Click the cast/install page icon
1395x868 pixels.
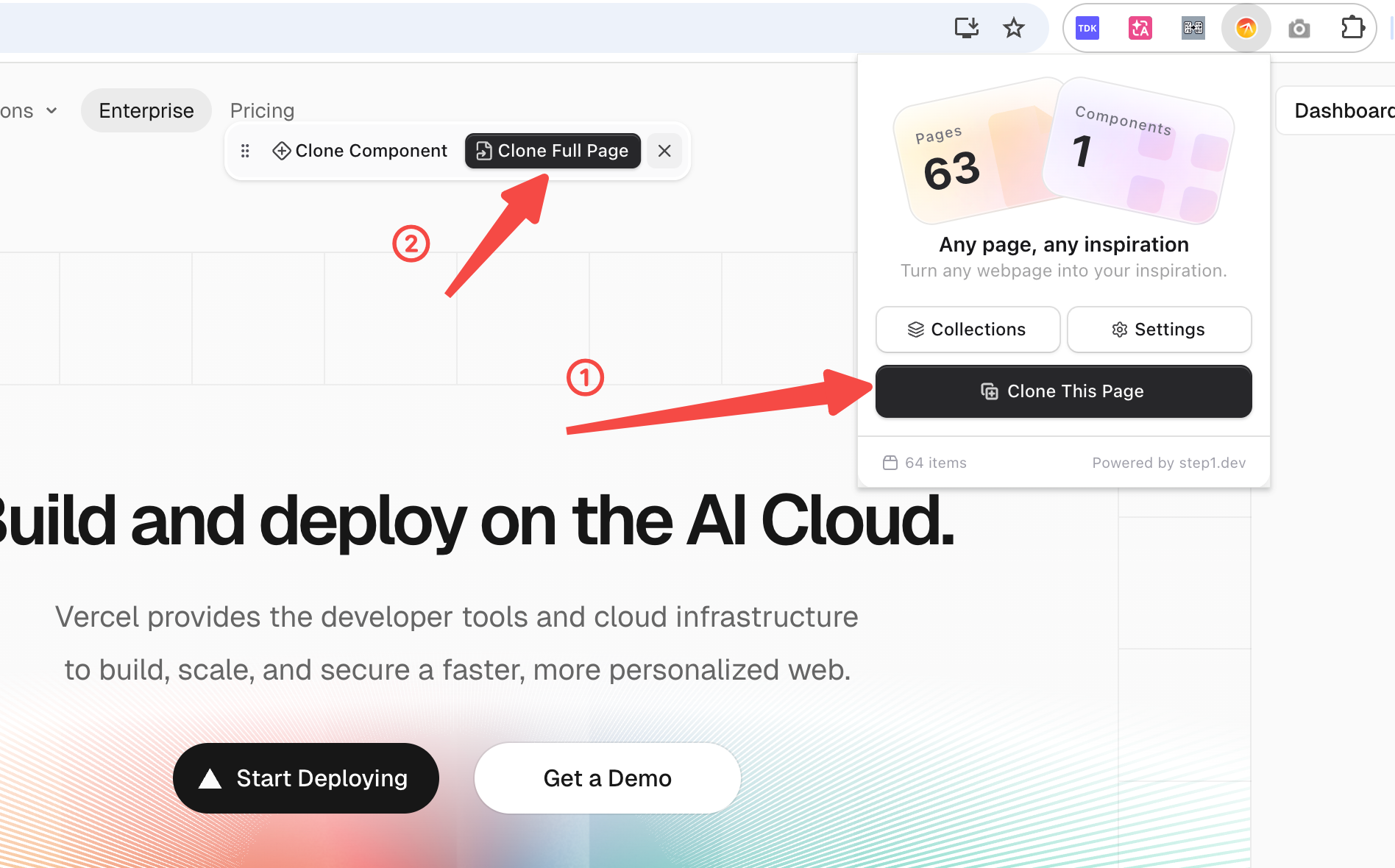(966, 28)
